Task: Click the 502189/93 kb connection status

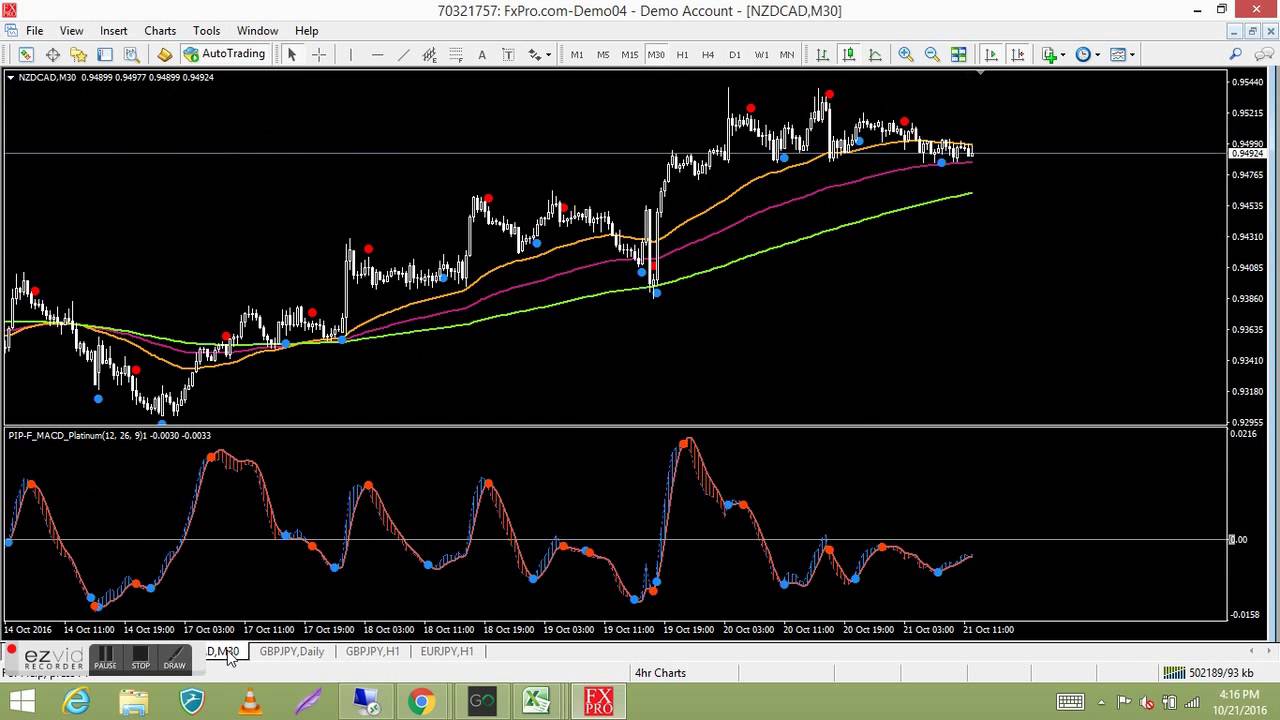Action: [1208, 673]
